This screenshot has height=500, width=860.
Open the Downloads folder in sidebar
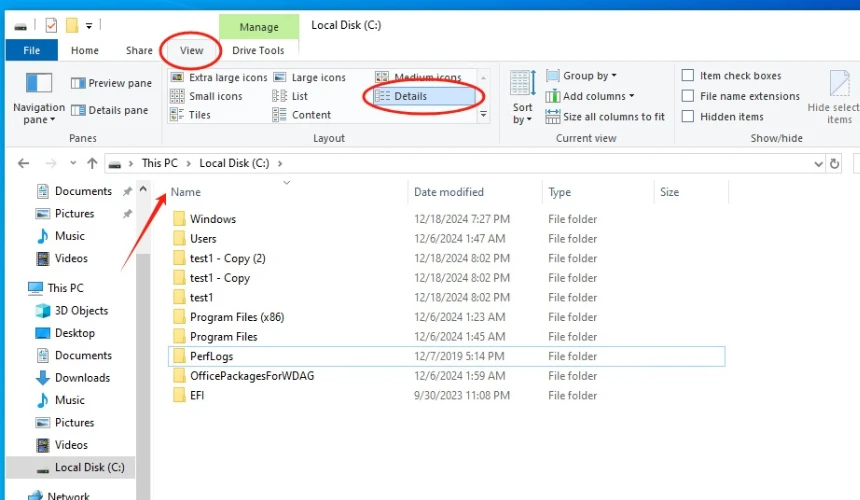tap(82, 378)
